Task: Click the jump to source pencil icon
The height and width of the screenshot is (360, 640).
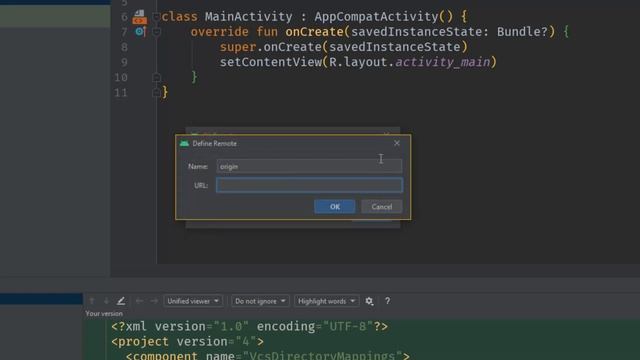Action: [x=121, y=301]
